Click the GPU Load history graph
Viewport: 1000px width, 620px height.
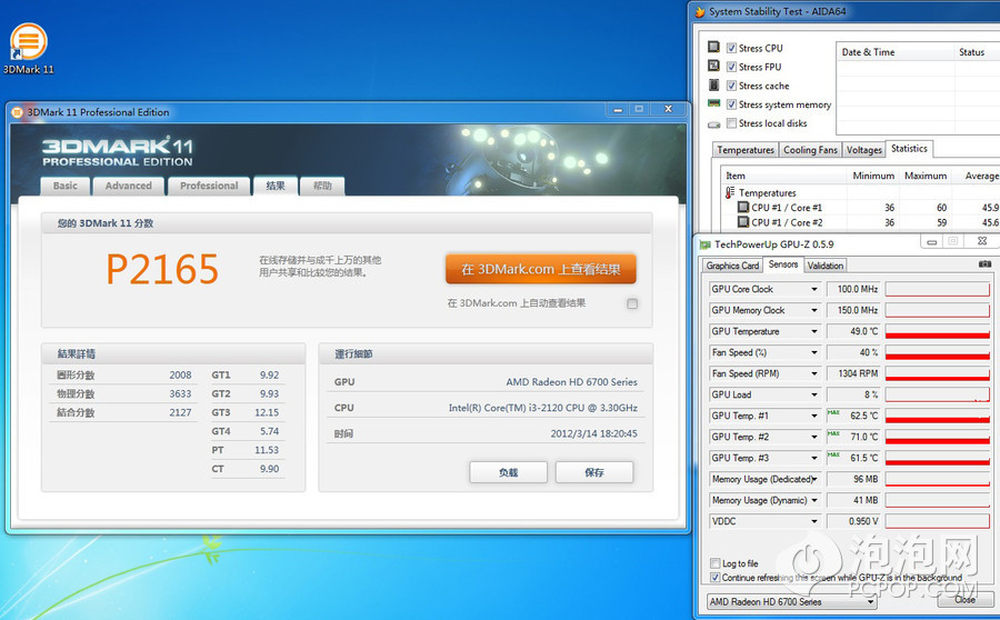pos(938,395)
